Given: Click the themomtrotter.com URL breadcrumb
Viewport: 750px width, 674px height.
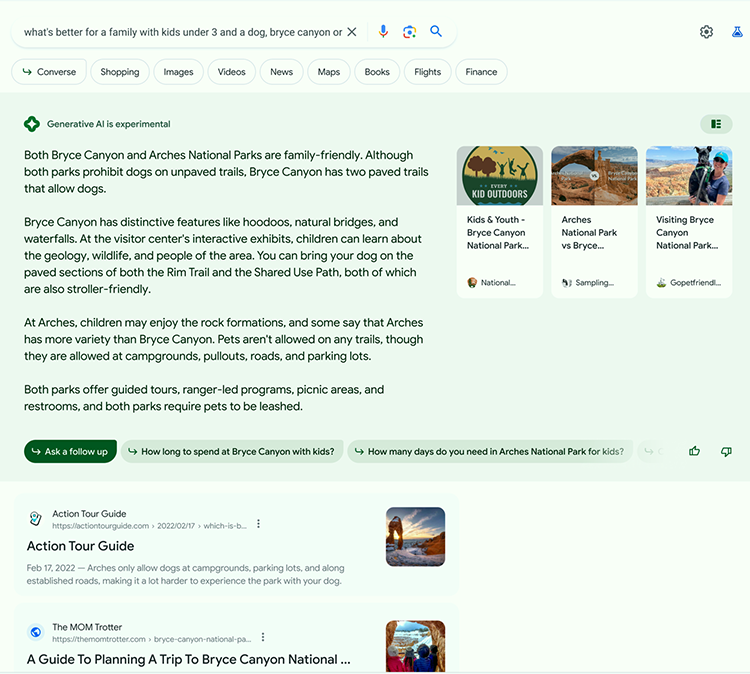Looking at the screenshot, I should point(152,639).
